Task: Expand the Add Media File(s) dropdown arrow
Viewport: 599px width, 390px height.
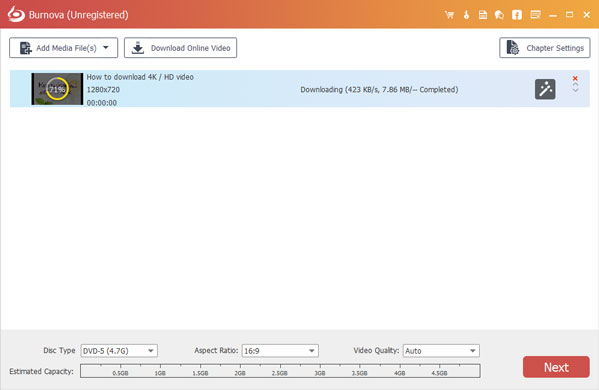Action: coord(106,48)
